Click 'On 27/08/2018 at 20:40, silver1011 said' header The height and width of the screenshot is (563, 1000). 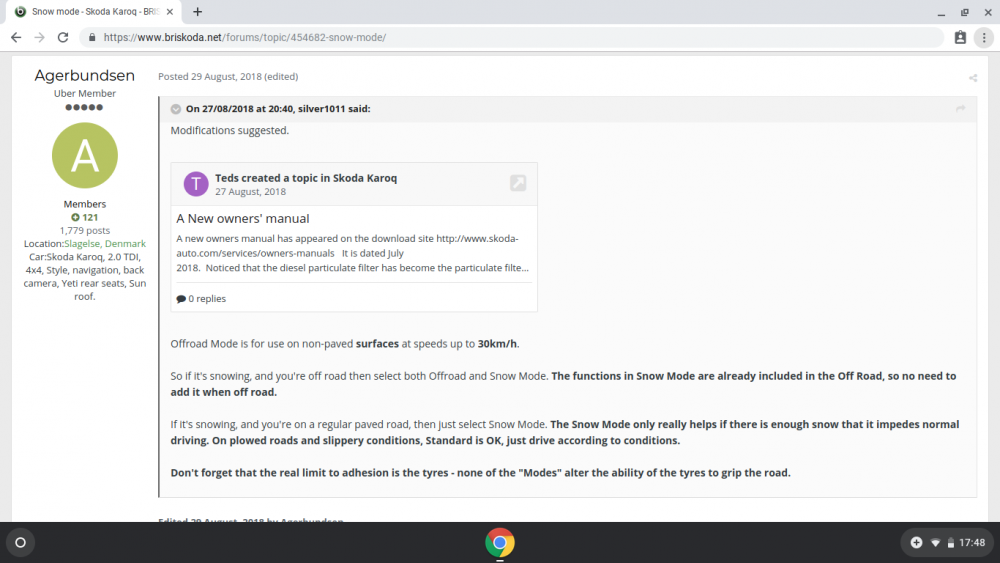coord(278,109)
